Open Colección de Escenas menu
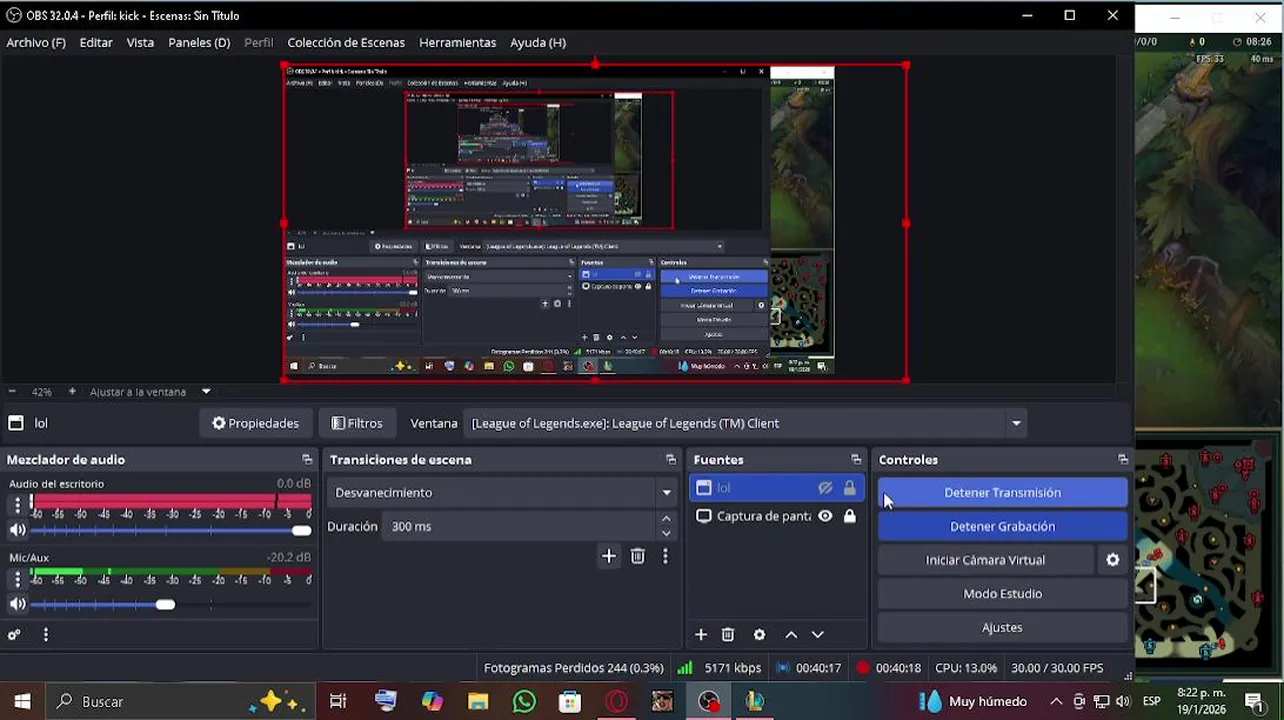Viewport: 1284px width, 720px height. coord(346,42)
